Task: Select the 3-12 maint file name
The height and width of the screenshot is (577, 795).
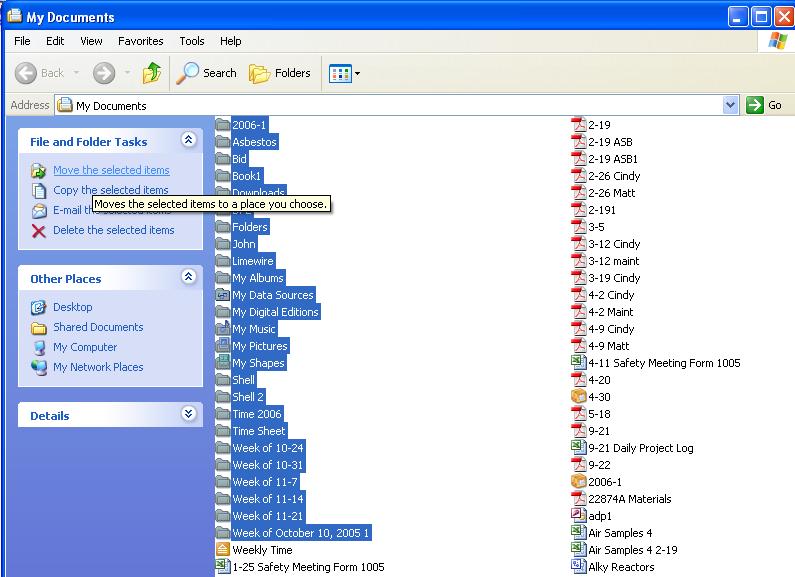Action: click(613, 261)
